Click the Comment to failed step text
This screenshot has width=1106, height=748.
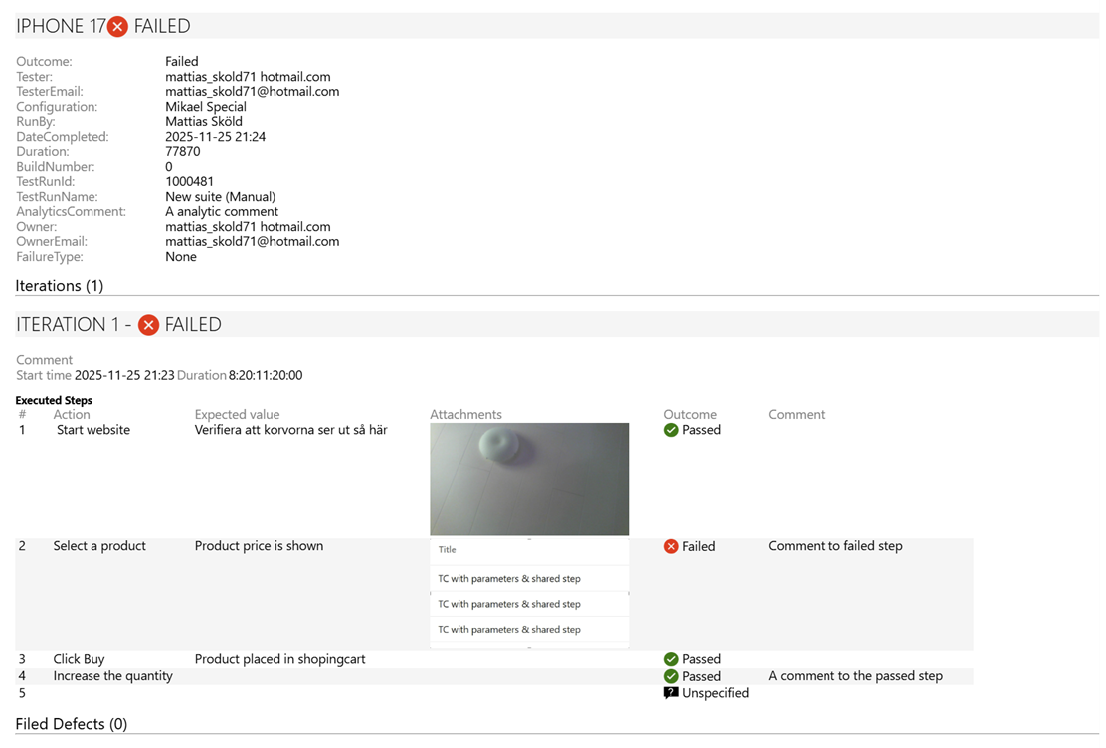tap(835, 546)
